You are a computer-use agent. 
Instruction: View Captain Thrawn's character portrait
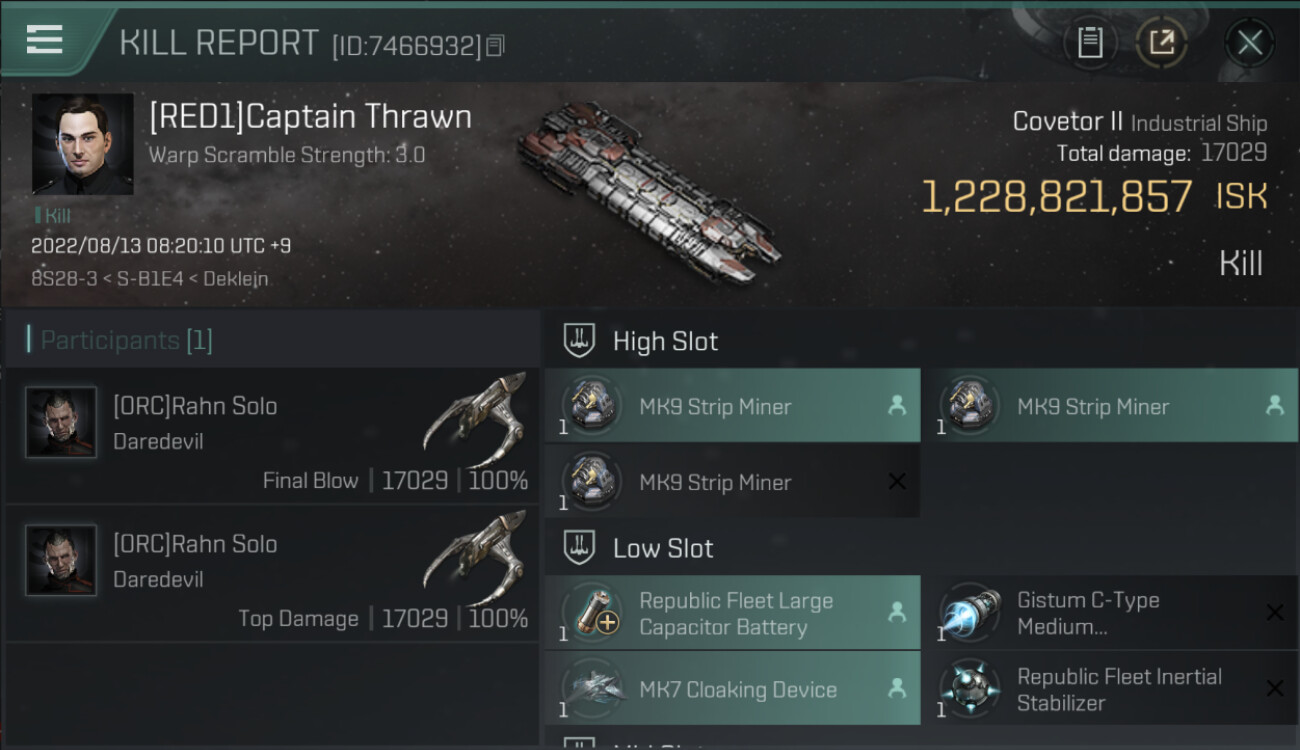coord(82,144)
